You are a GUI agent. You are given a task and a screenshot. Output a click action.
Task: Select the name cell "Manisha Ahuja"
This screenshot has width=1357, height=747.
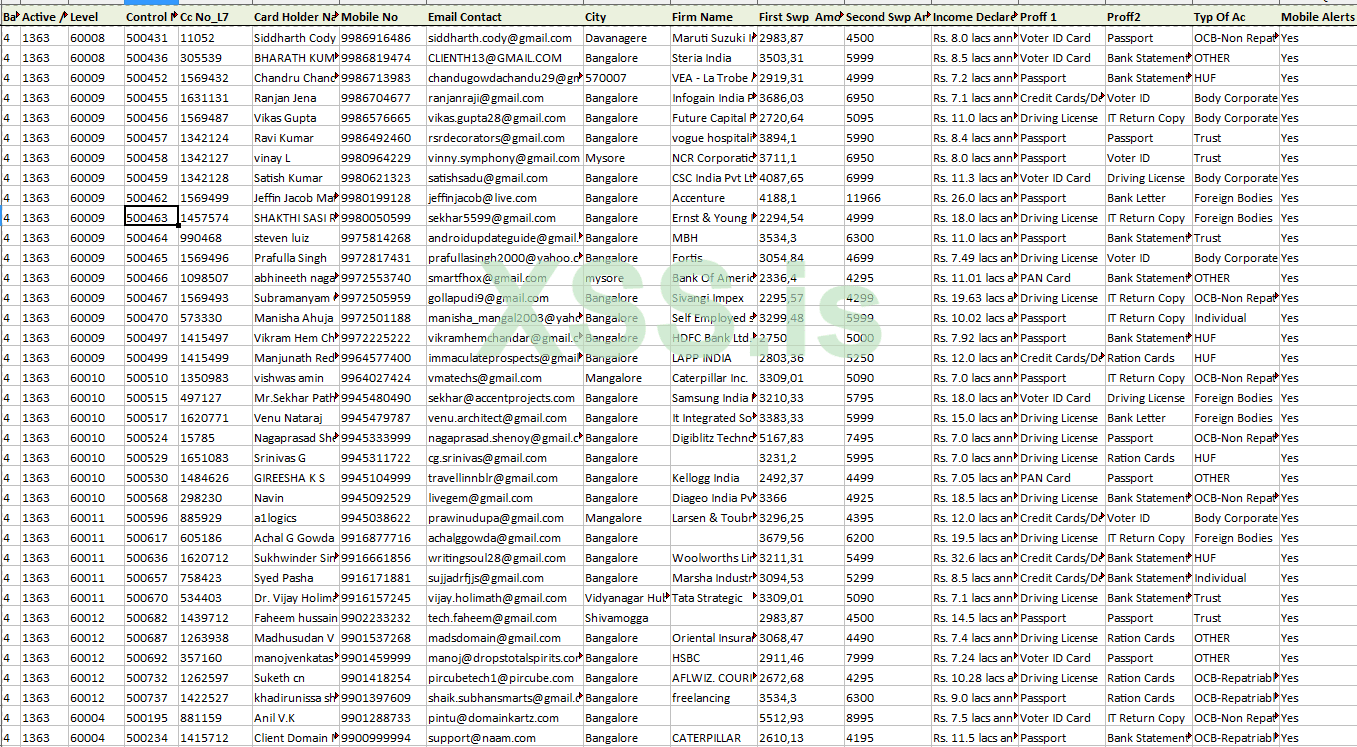(x=295, y=318)
